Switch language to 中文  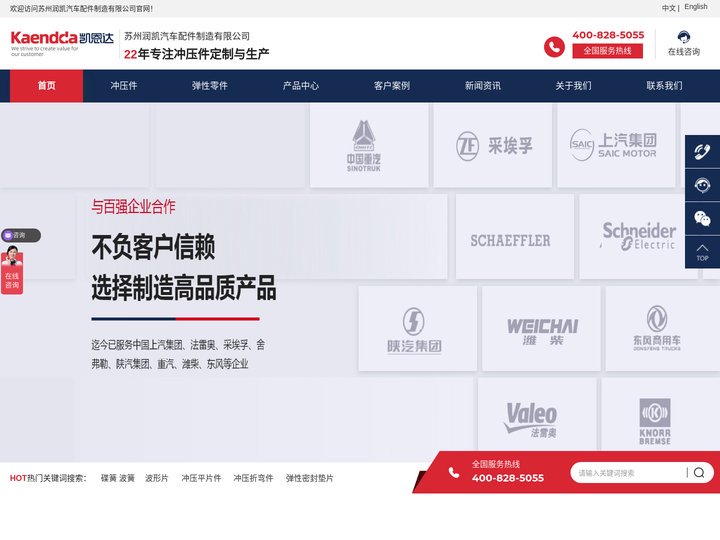pos(669,8)
